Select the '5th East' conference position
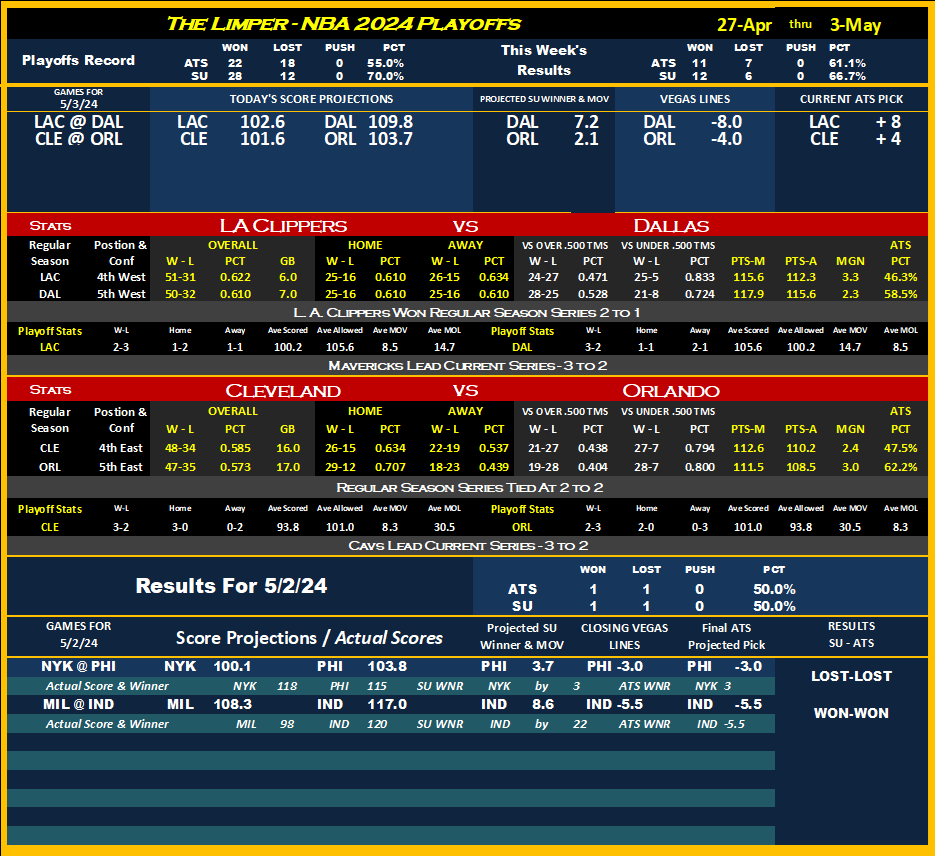936x857 pixels. (121, 467)
